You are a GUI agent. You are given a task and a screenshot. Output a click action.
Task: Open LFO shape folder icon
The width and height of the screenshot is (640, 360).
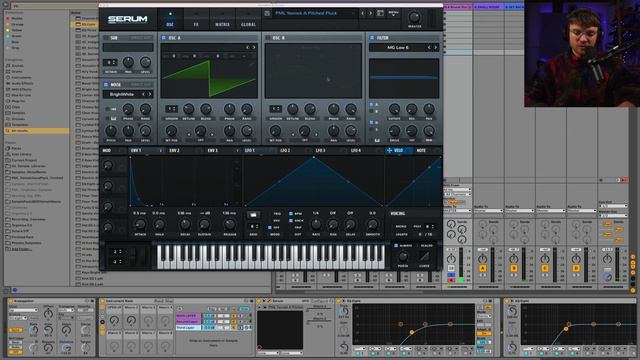point(253,215)
